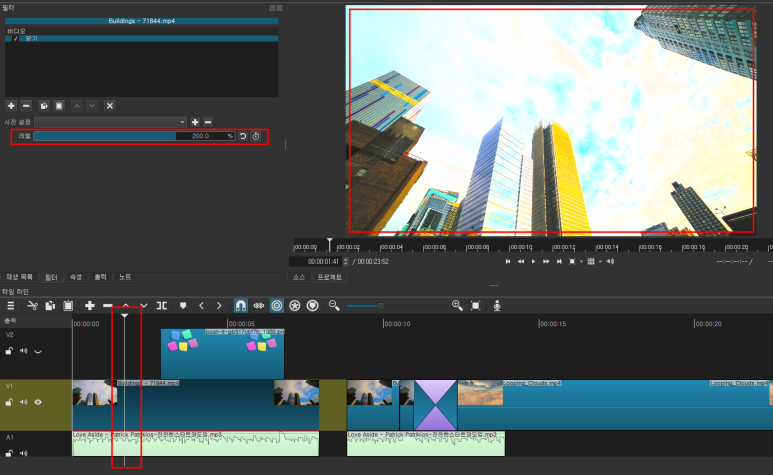Remove the selected filter with the minus button

click(x=27, y=105)
